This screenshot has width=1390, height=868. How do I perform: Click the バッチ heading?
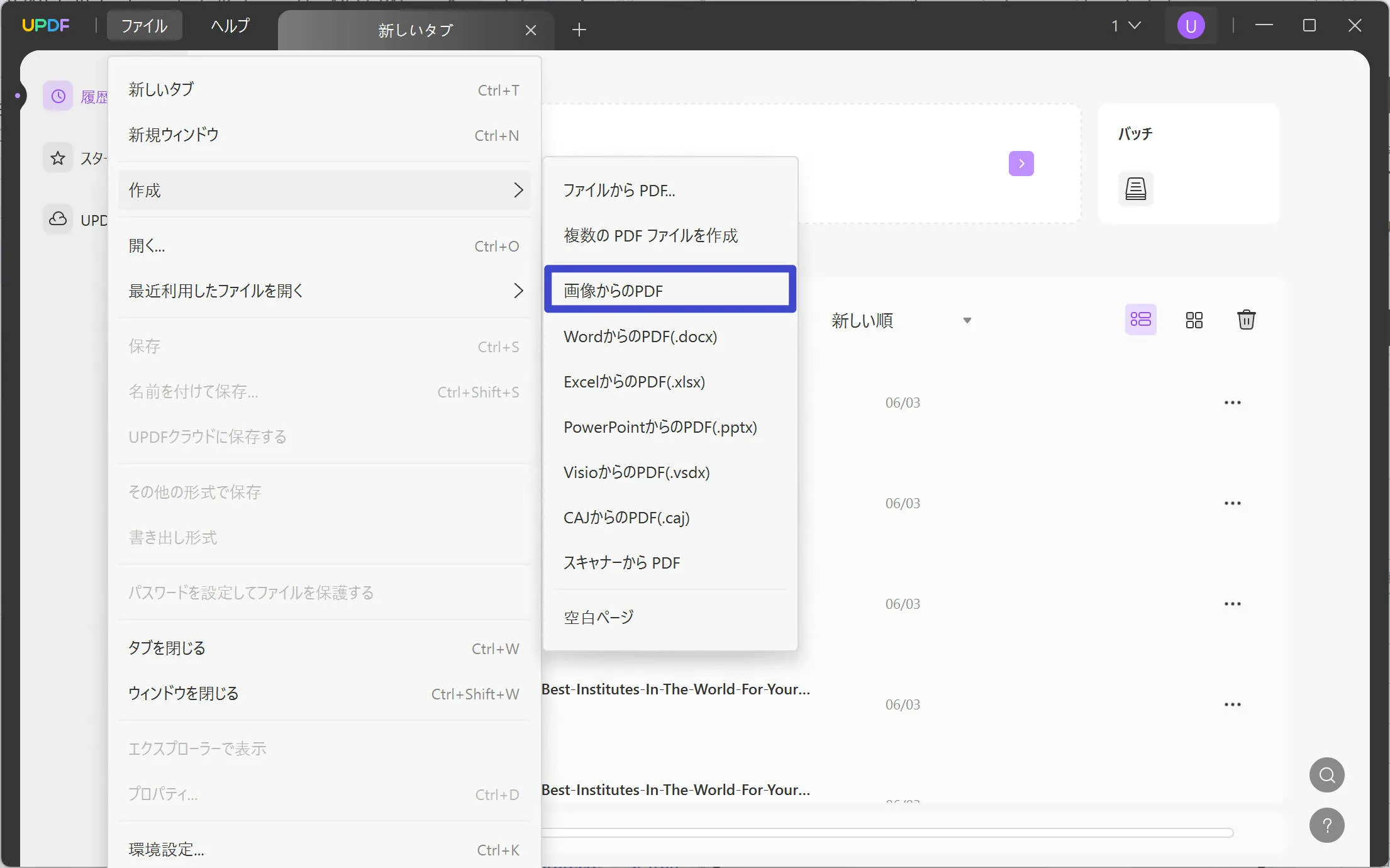tap(1135, 133)
